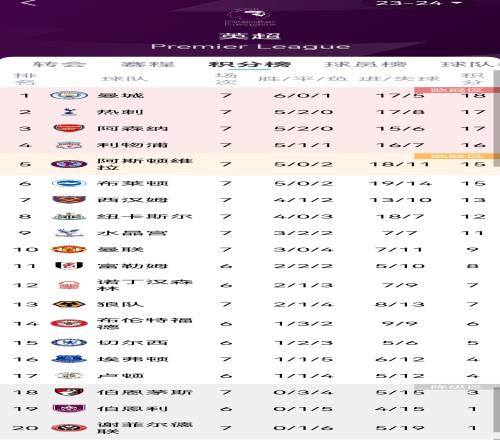Click the Manchester City club crest
The height and width of the screenshot is (440, 500).
coord(69,95)
